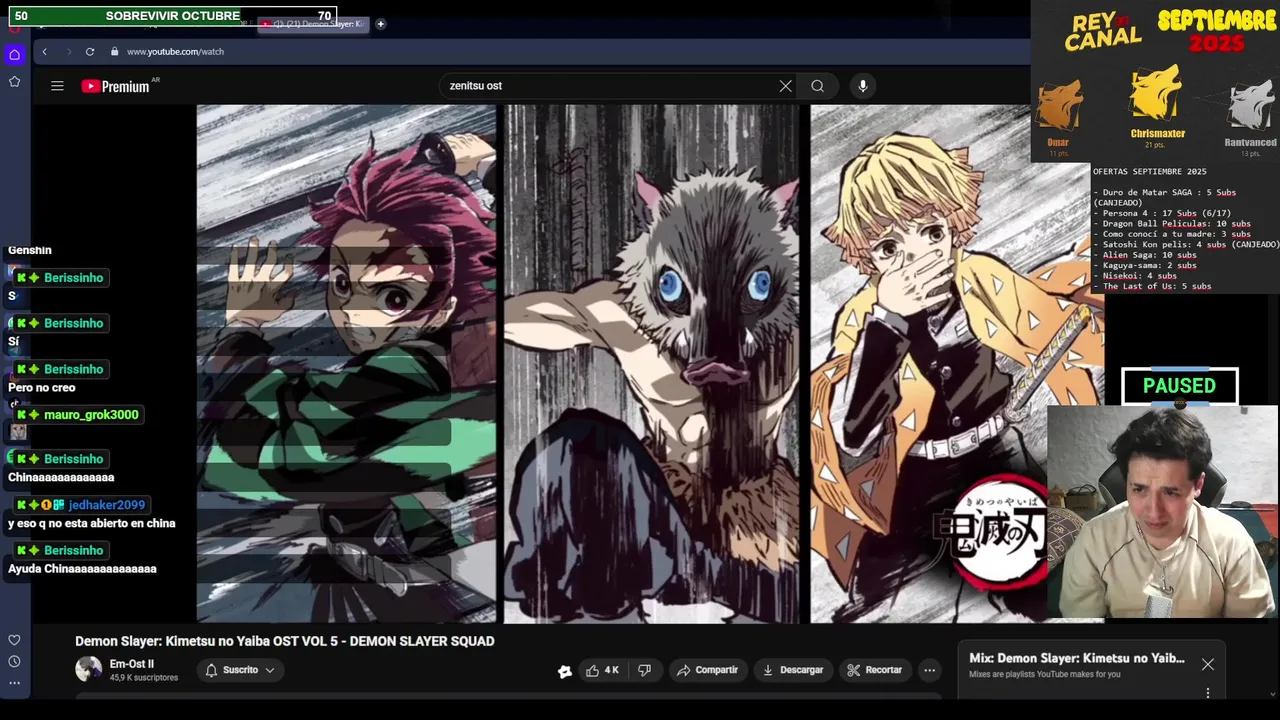Image resolution: width=1280 pixels, height=720 pixels.
Task: Start voice search with microphone icon
Action: [x=863, y=86]
